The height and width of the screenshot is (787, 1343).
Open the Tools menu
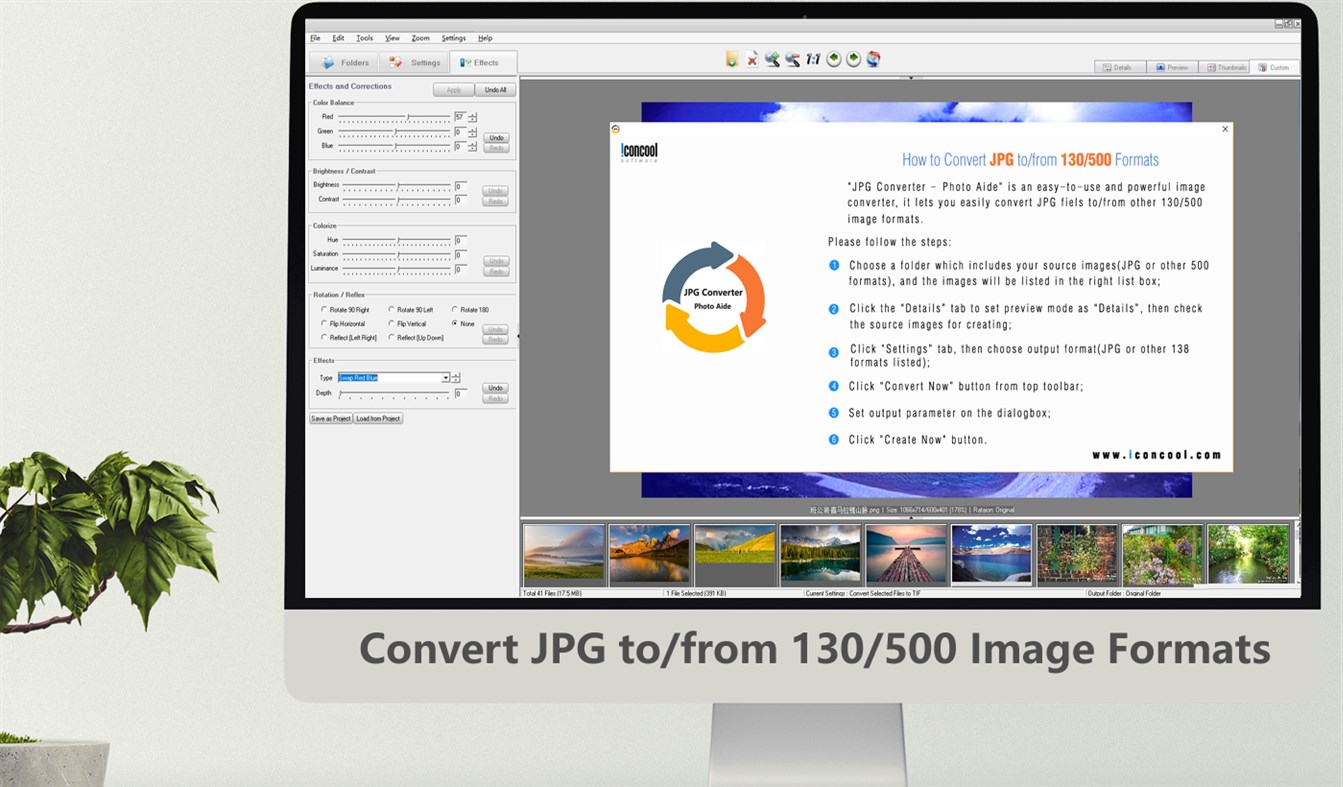coord(364,38)
